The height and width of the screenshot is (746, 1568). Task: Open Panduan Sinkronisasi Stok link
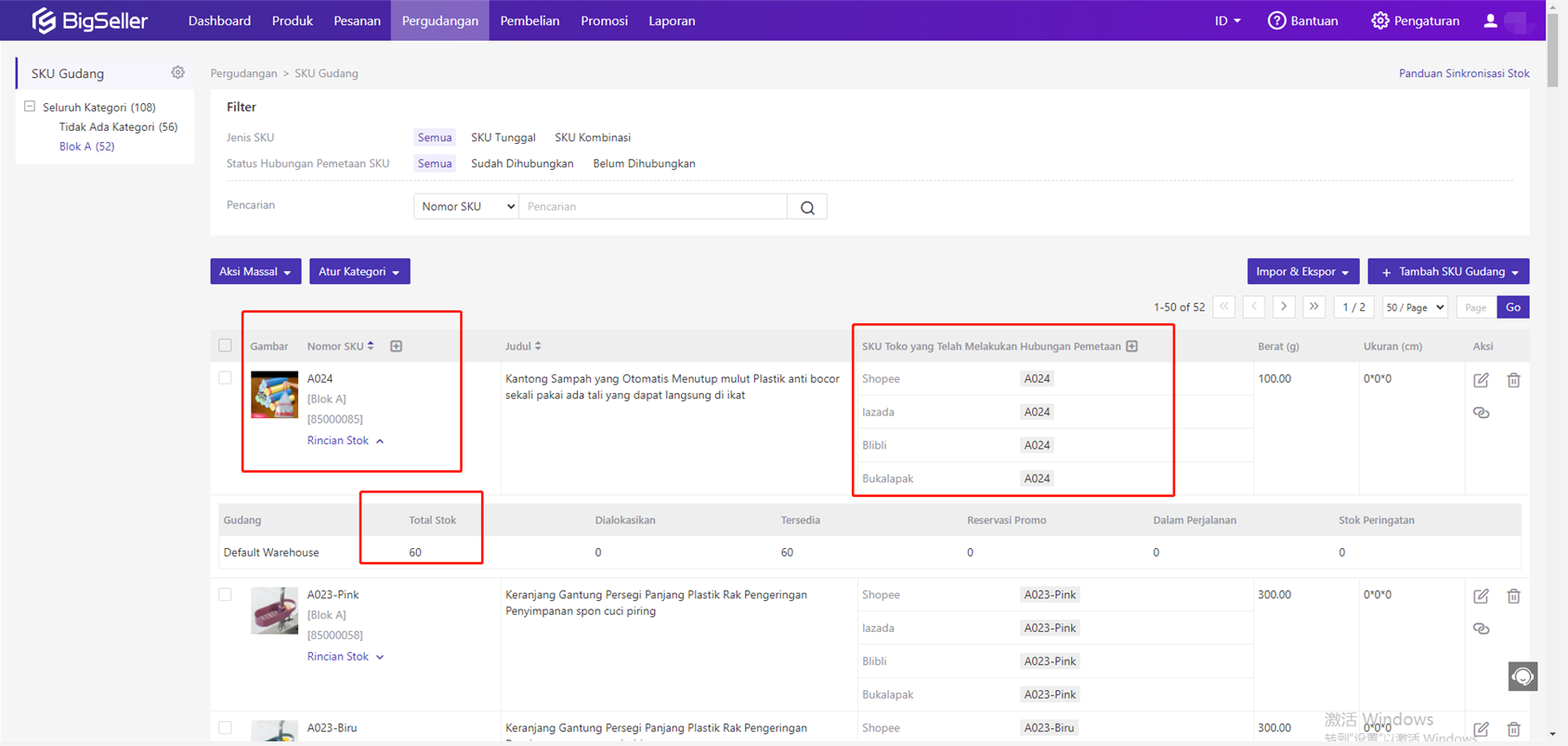pyautogui.click(x=1463, y=73)
